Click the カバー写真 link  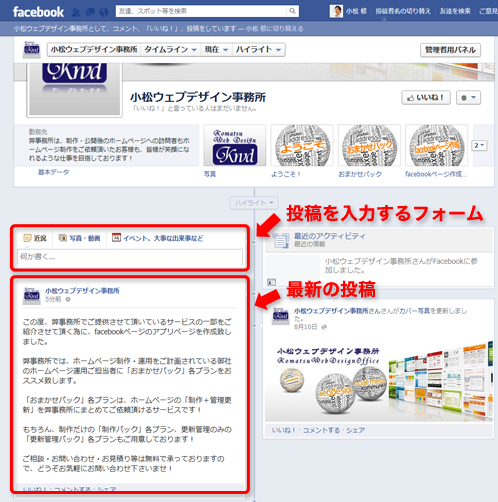[414, 311]
